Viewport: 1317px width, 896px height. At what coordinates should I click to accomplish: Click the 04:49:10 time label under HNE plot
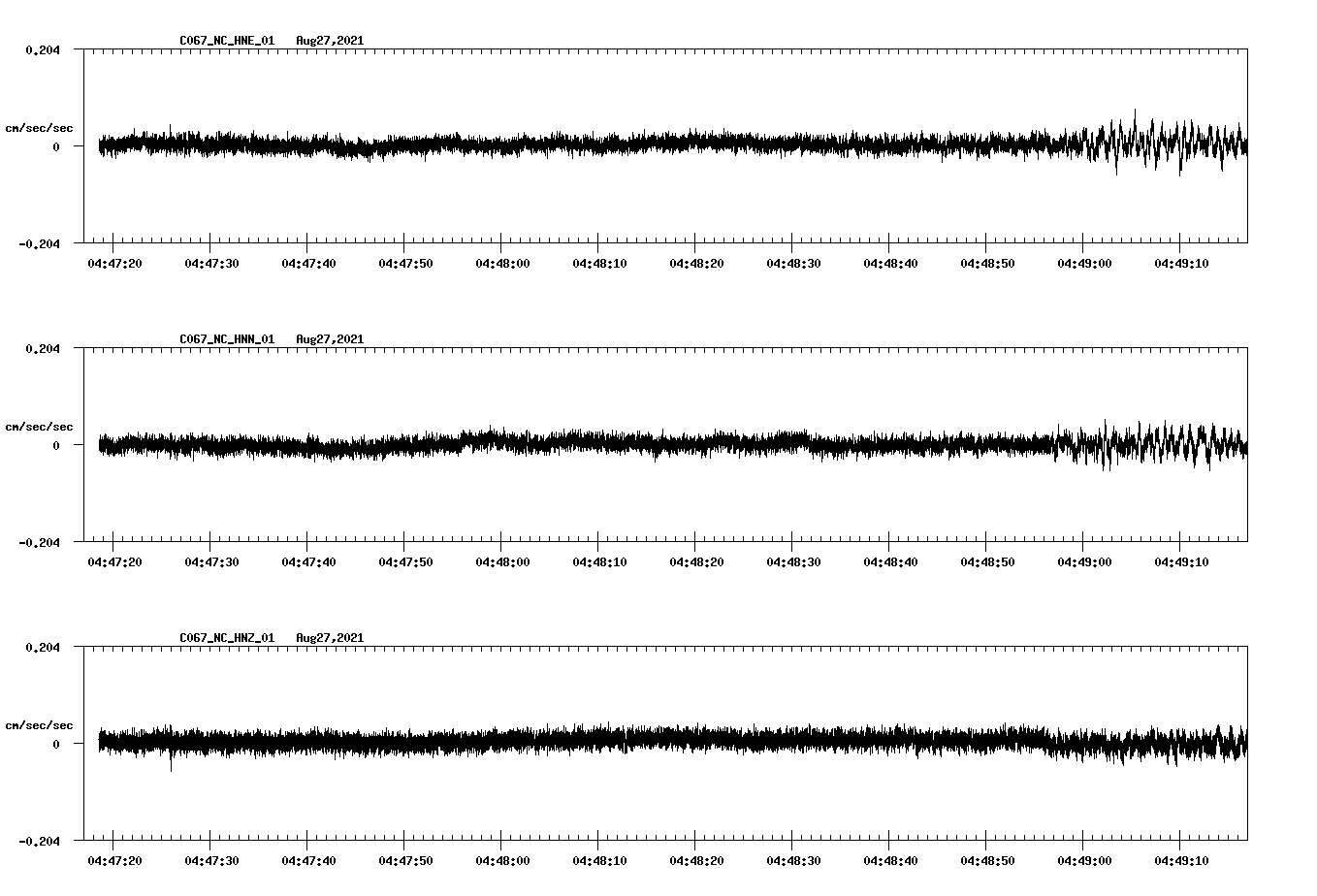tap(1181, 263)
